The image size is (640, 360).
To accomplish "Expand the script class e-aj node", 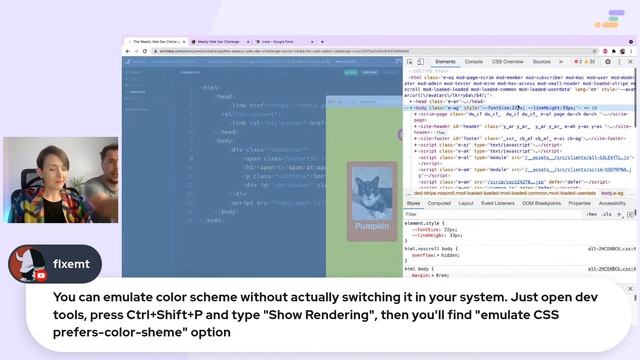I will [x=416, y=145].
